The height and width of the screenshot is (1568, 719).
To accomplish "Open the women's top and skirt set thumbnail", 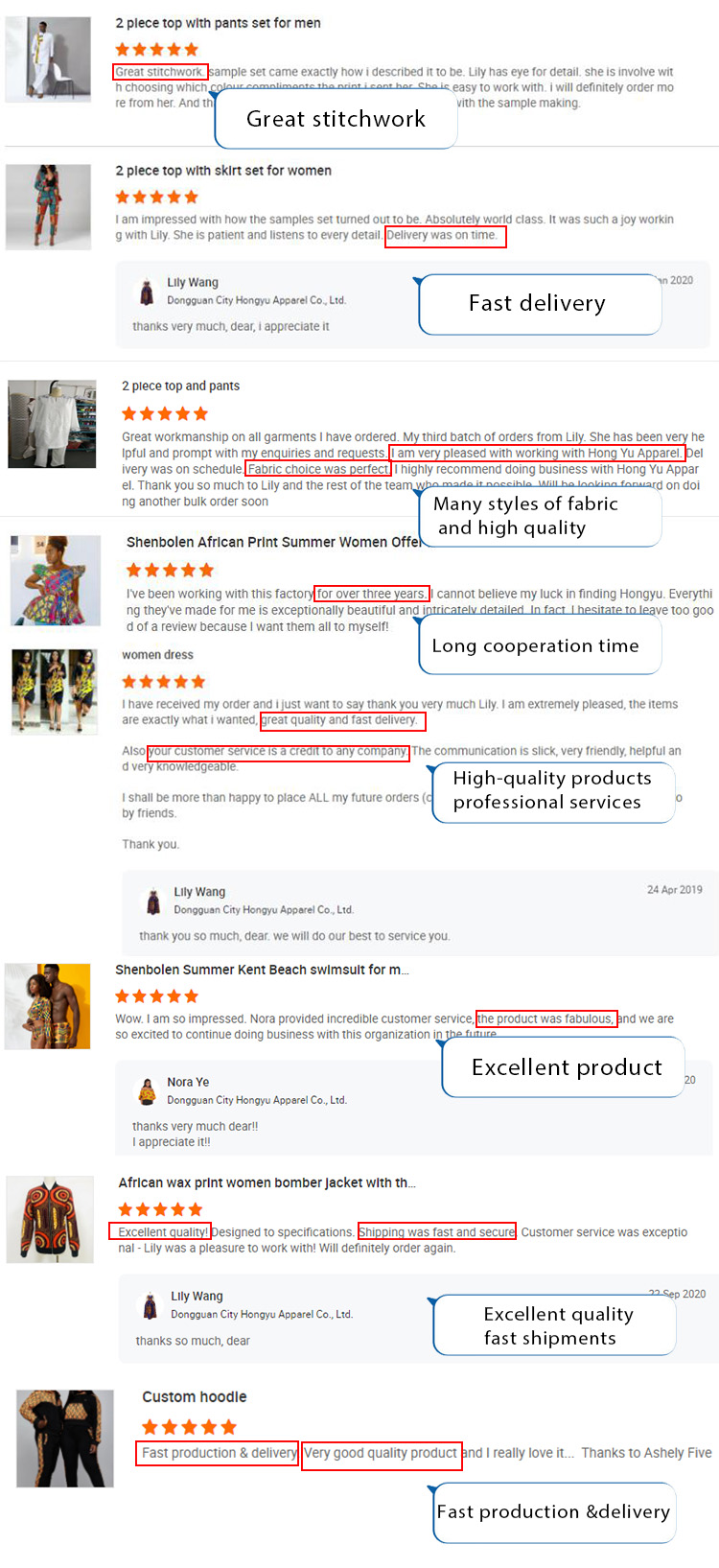I will click(48, 207).
